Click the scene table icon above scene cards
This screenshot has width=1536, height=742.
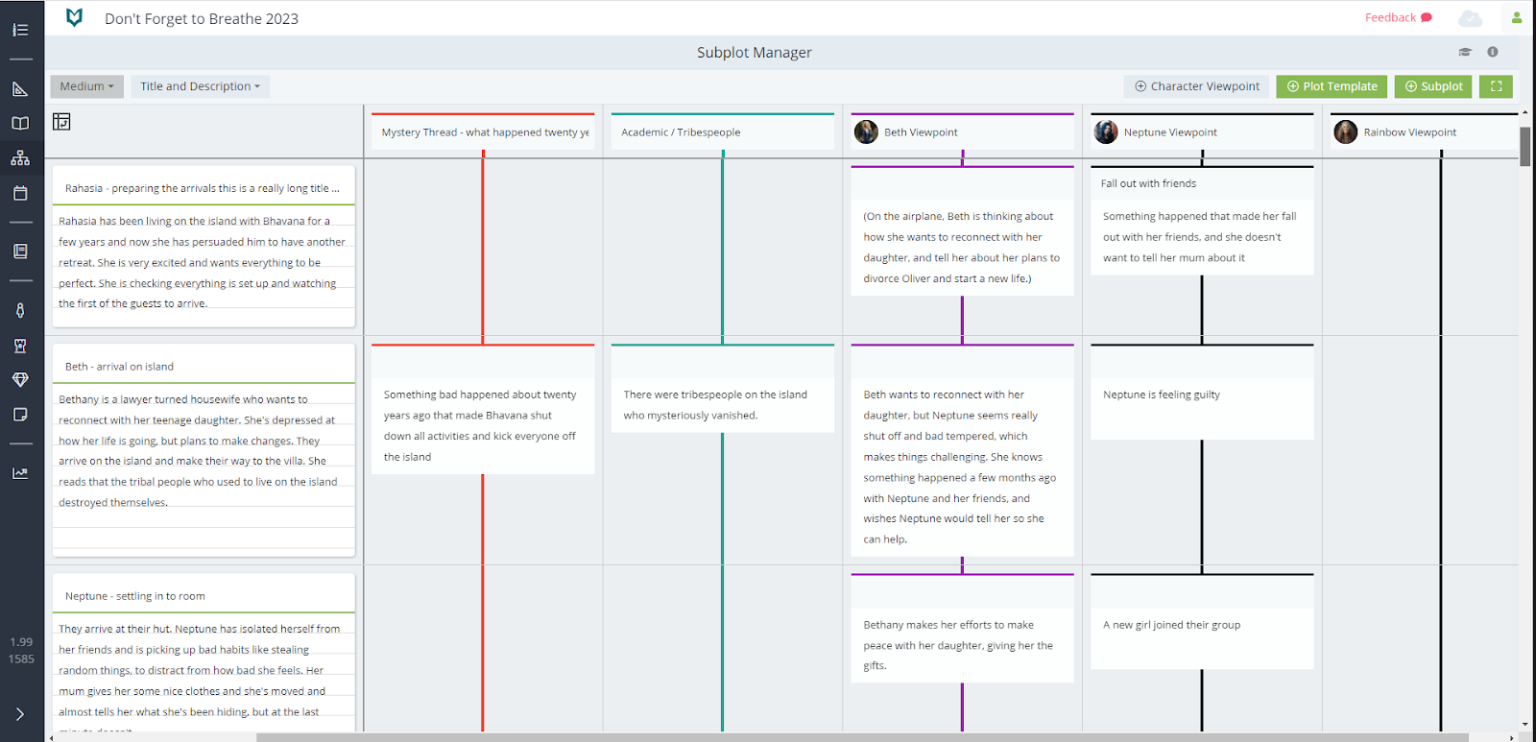(62, 122)
